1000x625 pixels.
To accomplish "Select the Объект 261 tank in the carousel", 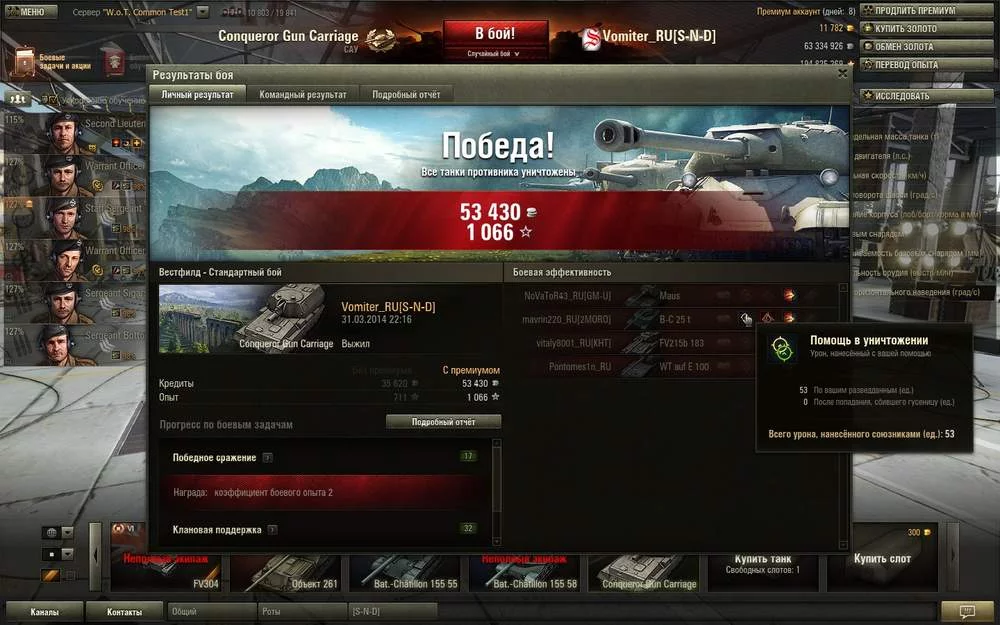I will tap(285, 573).
